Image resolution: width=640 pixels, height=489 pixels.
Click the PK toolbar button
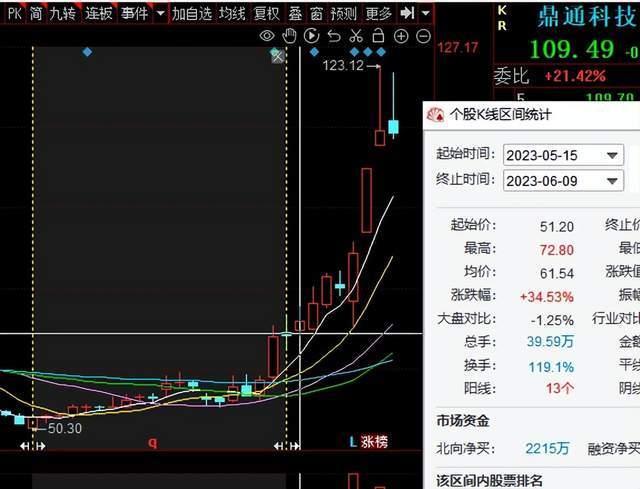pos(14,13)
